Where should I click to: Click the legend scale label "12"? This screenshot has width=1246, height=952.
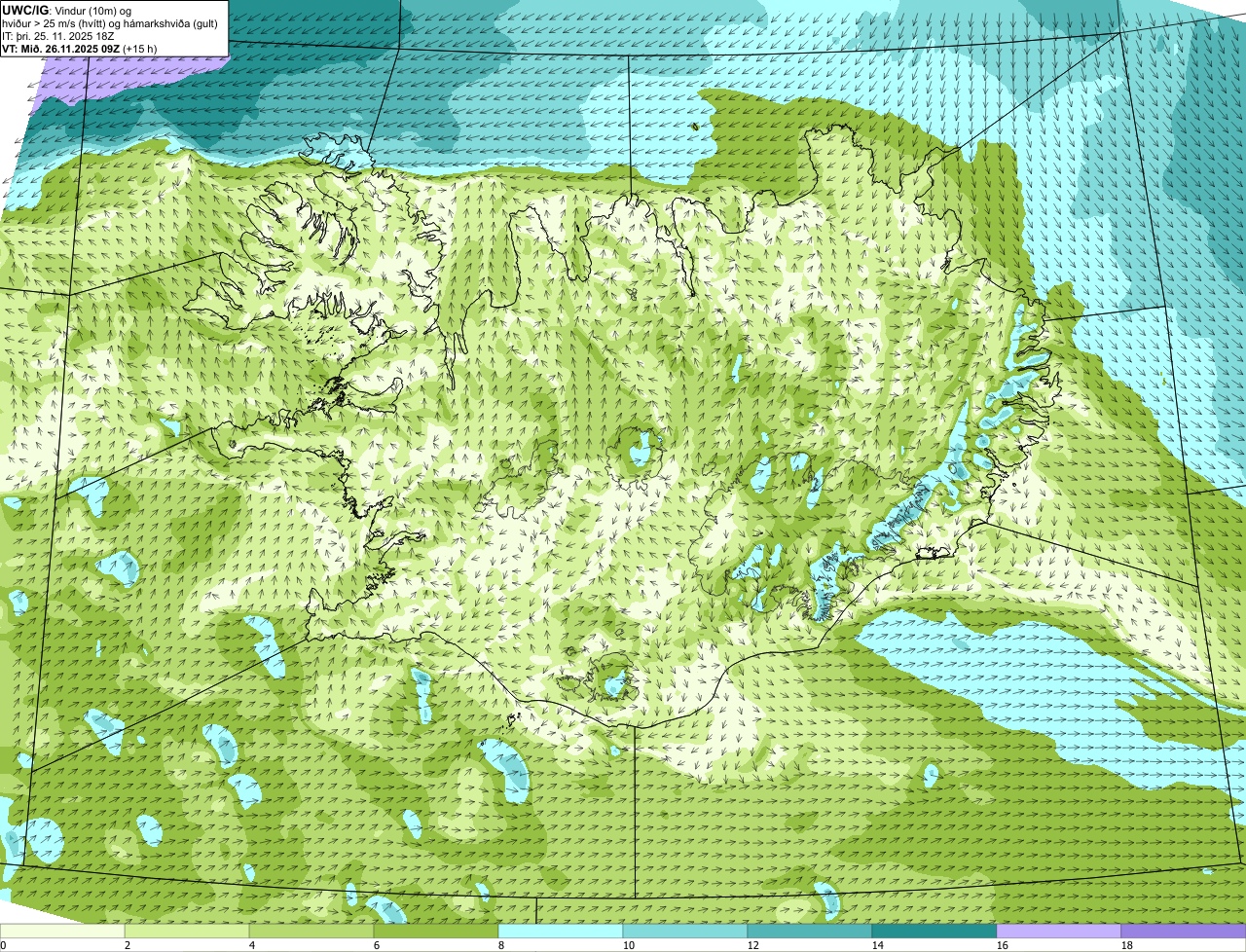click(x=753, y=945)
